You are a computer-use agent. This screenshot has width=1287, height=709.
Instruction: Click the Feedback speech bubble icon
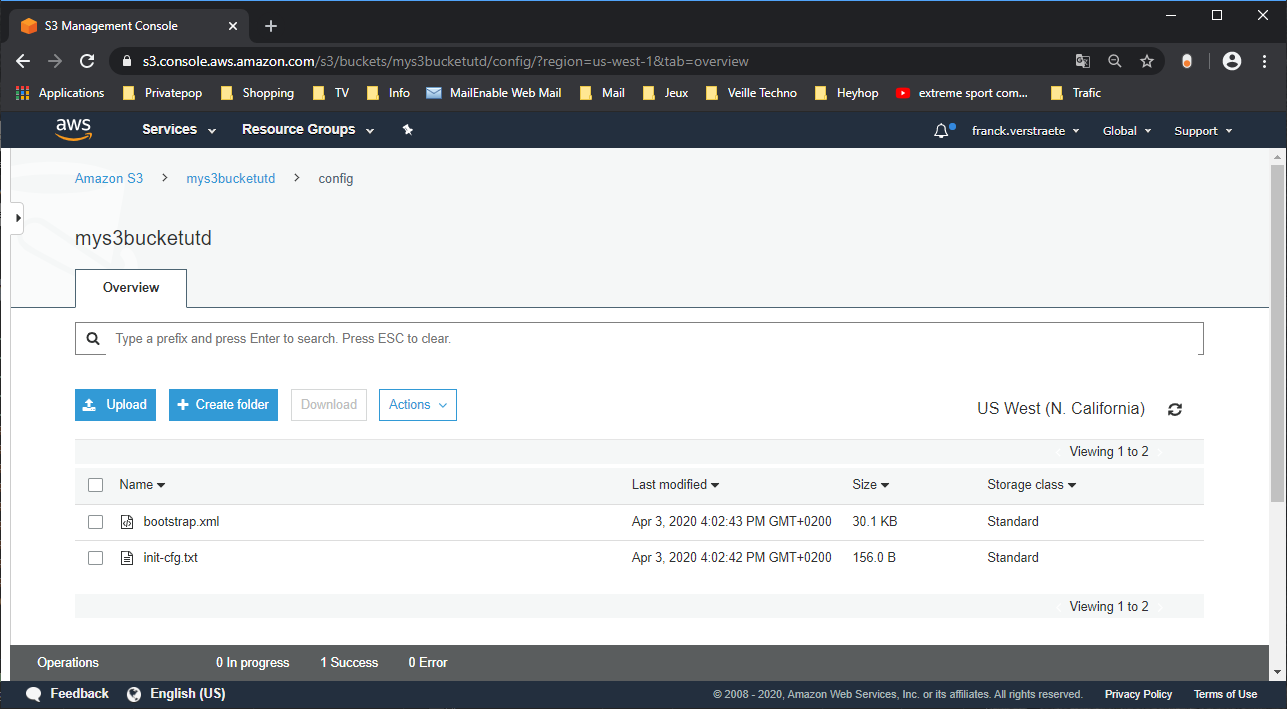34,694
